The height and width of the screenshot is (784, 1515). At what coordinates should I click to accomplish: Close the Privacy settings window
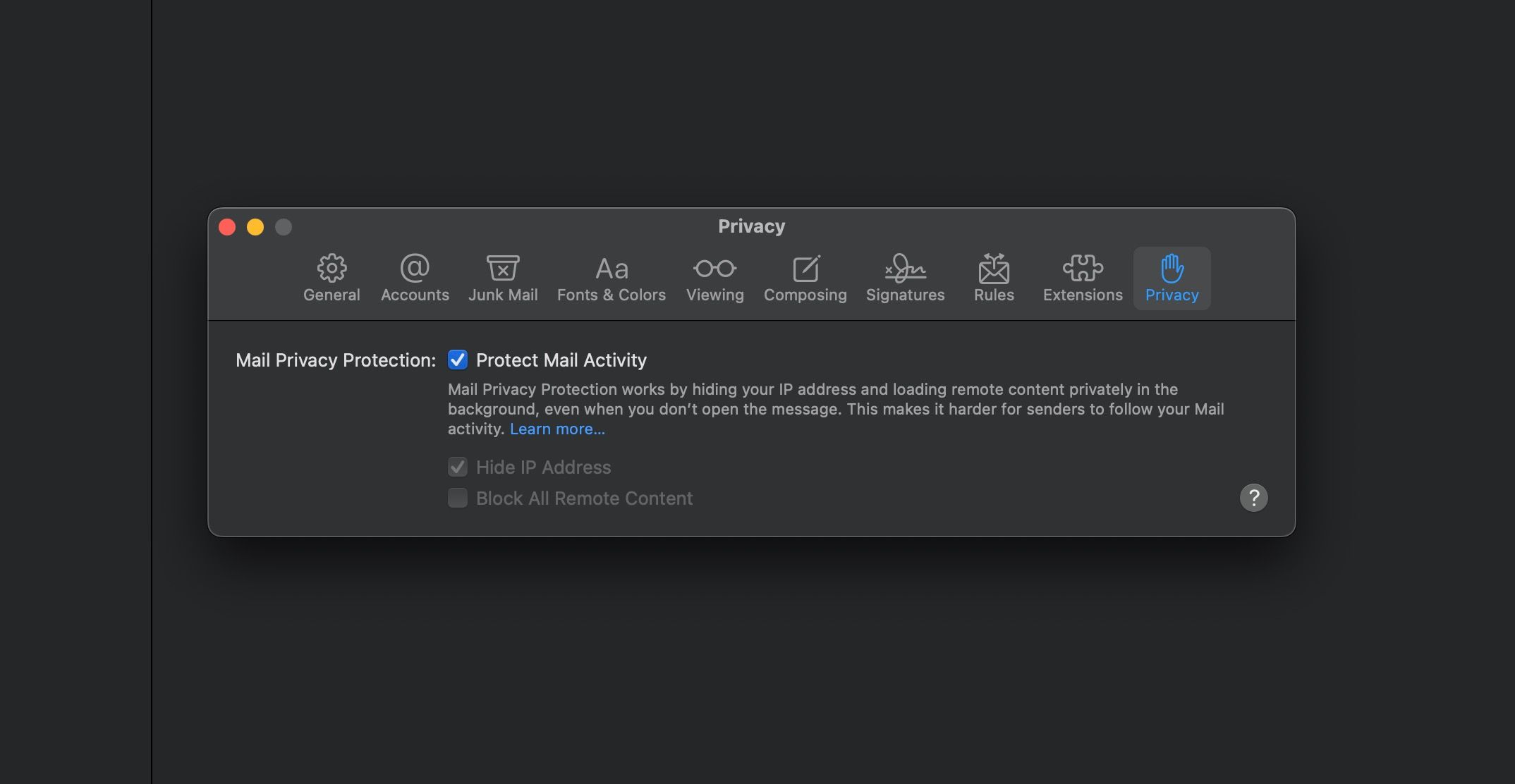[x=227, y=227]
